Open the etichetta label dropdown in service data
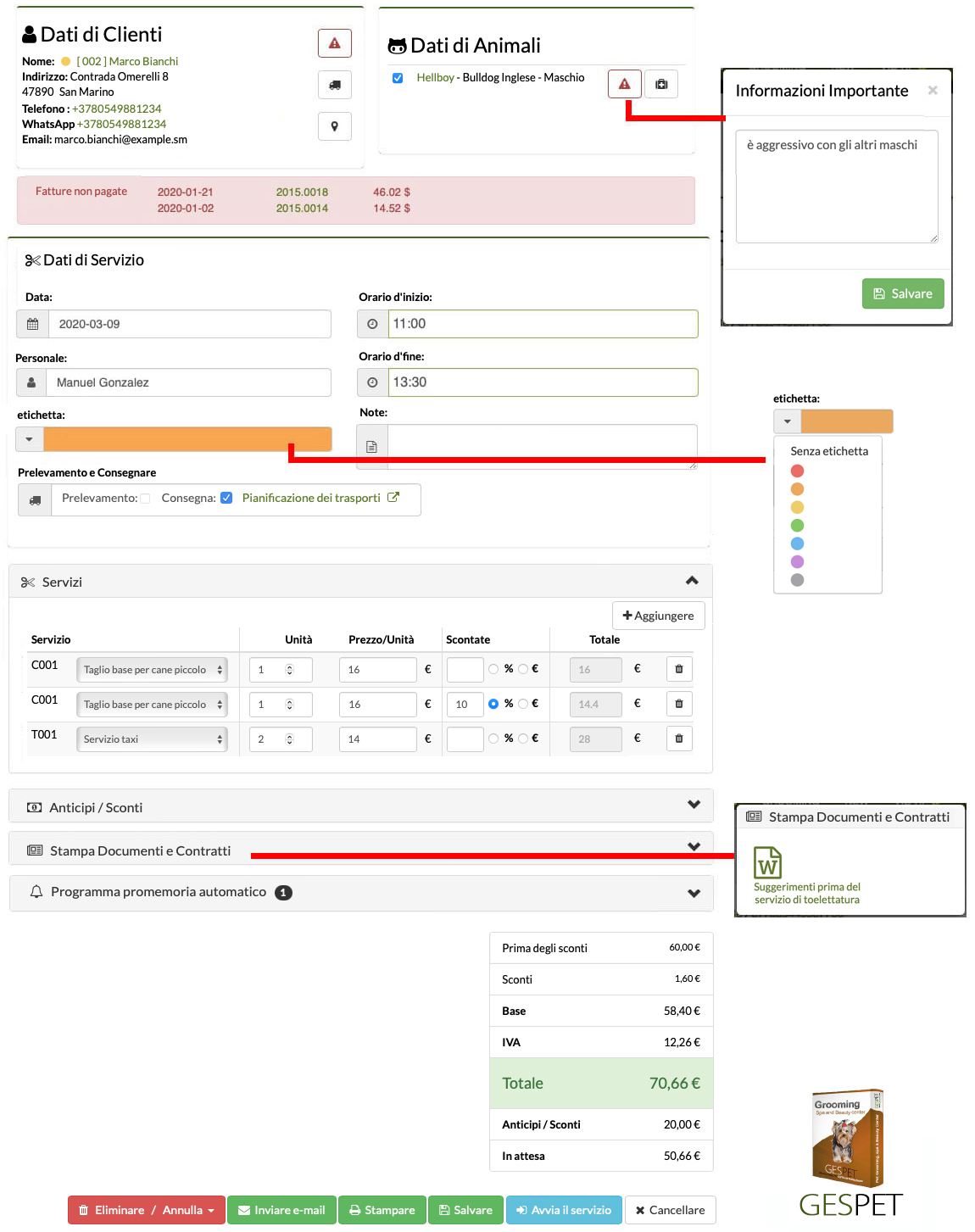The height and width of the screenshot is (1232, 975). pyautogui.click(x=30, y=439)
